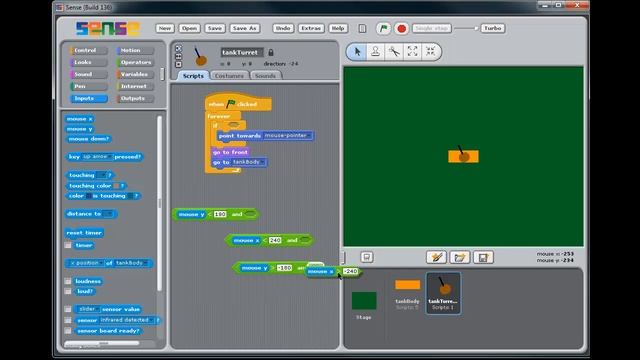Open the Looks block category
Viewport: 640px width, 360px height.
[88, 62]
